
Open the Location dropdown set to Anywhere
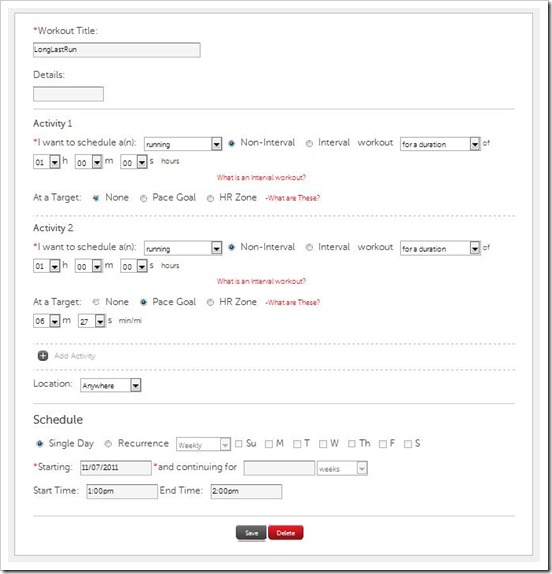tap(111, 385)
